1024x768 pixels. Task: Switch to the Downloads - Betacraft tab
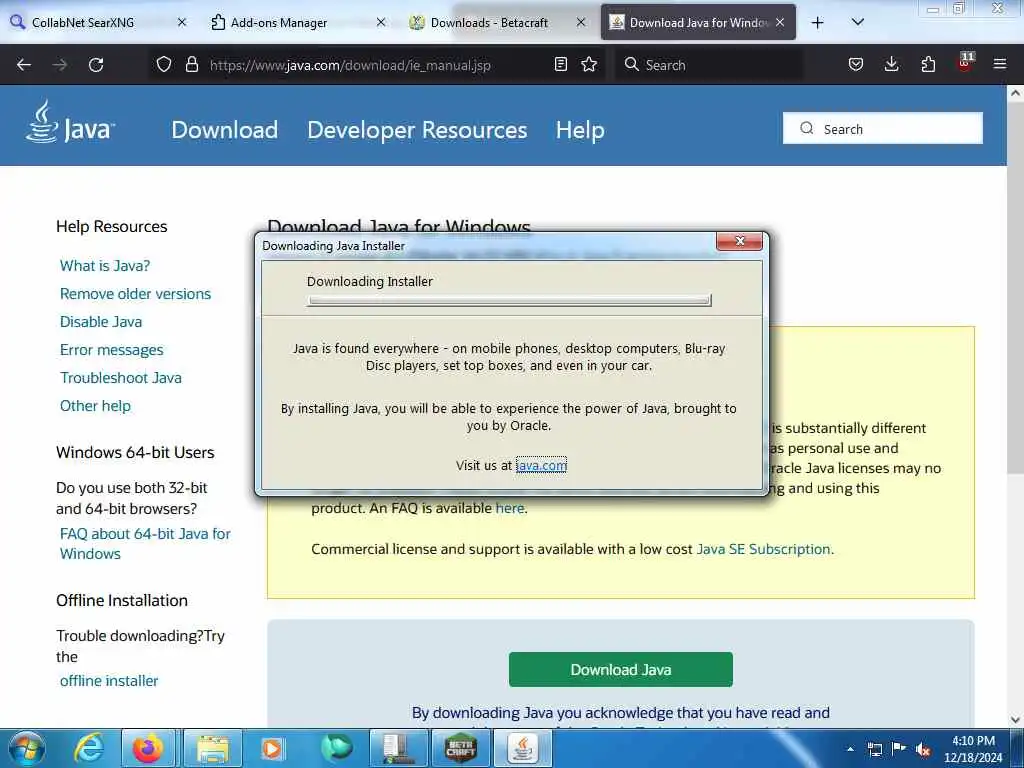[x=489, y=22]
